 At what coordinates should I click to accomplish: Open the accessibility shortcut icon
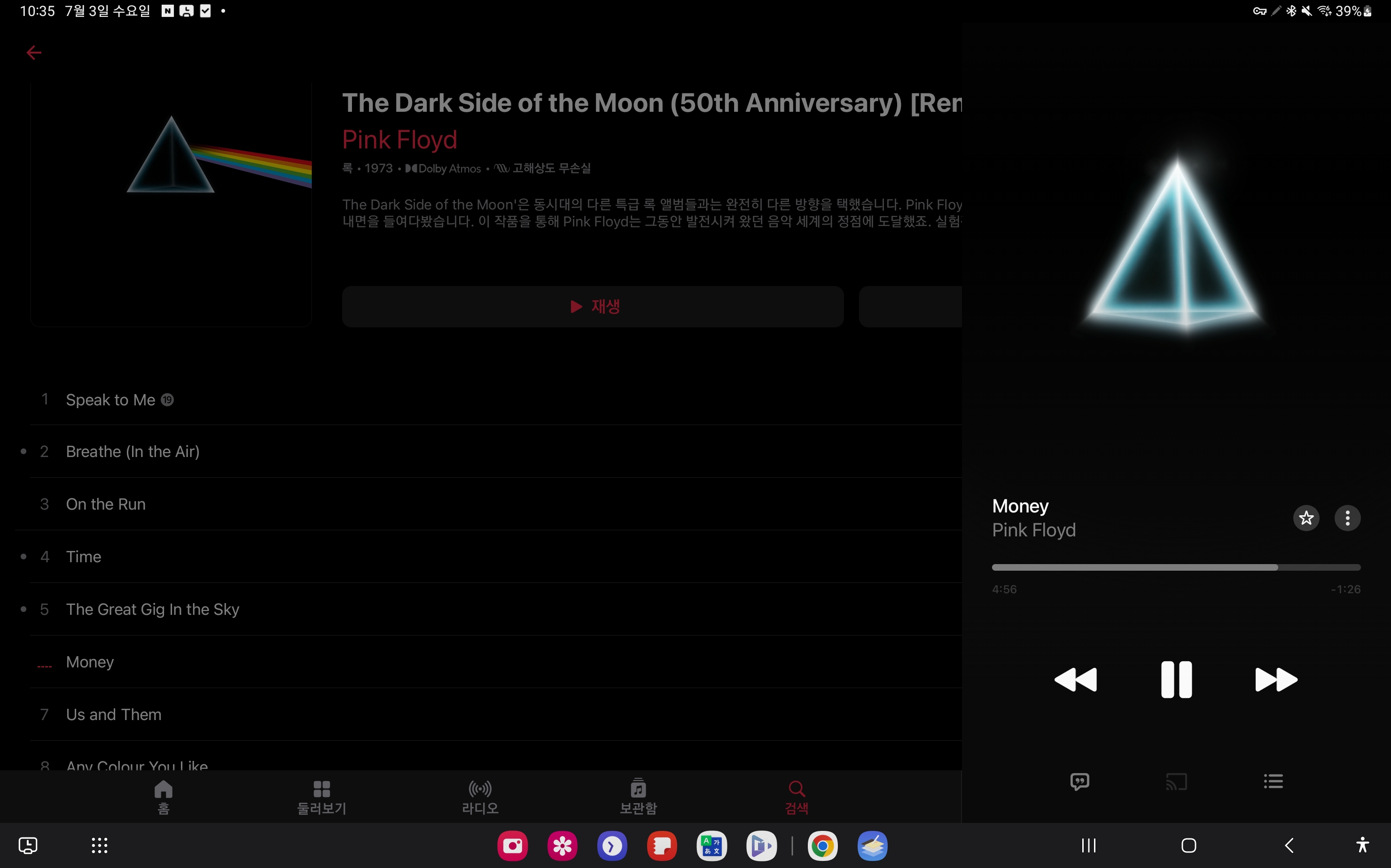pyautogui.click(x=1362, y=845)
